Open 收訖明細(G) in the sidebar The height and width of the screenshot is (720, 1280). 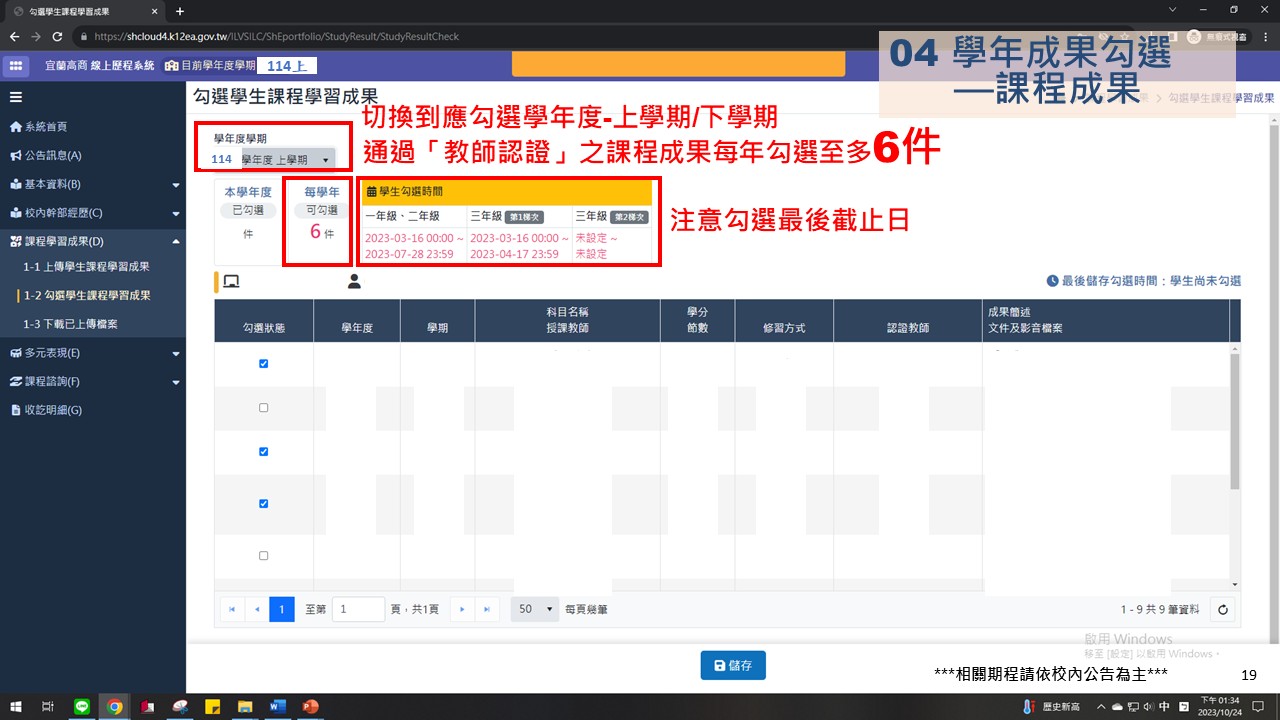(x=46, y=410)
